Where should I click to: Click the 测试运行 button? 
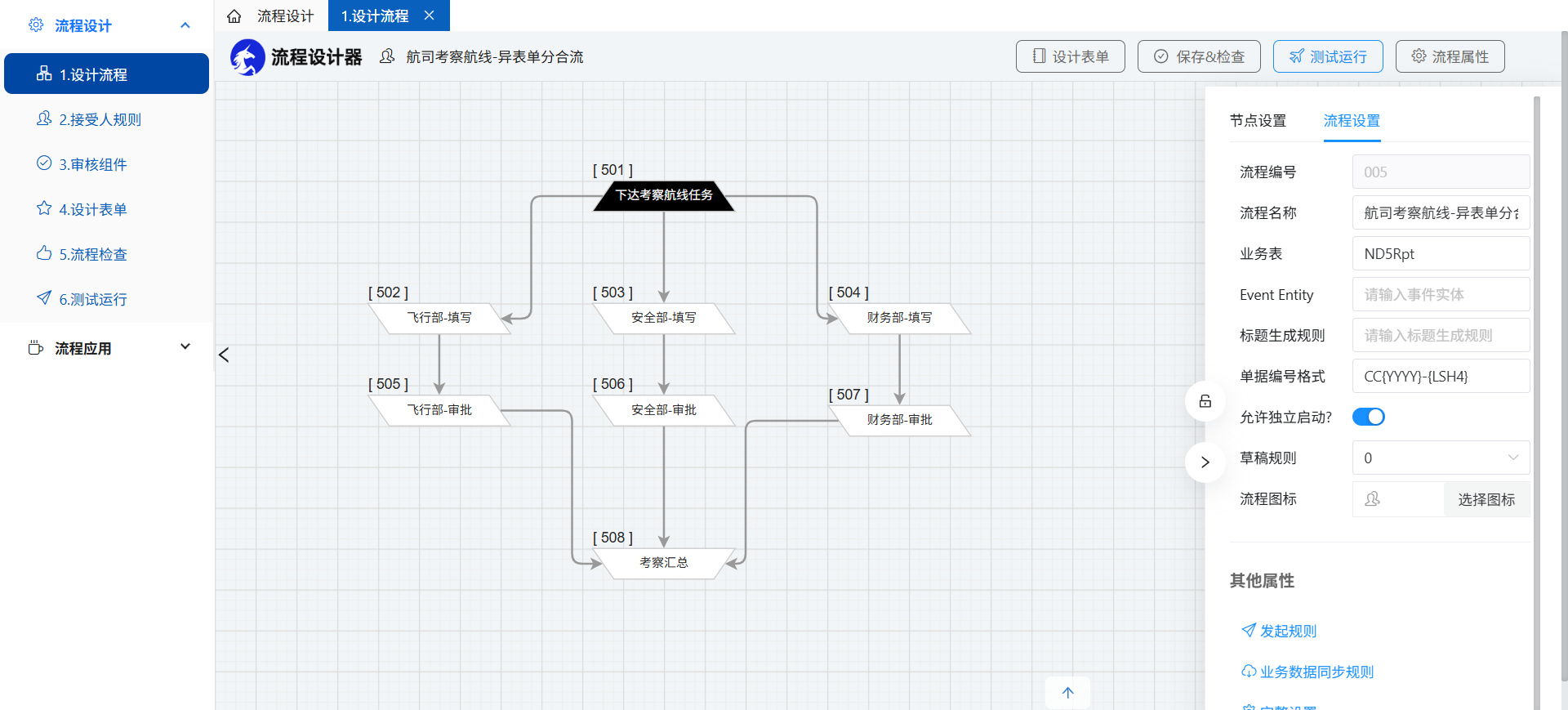1328,56
